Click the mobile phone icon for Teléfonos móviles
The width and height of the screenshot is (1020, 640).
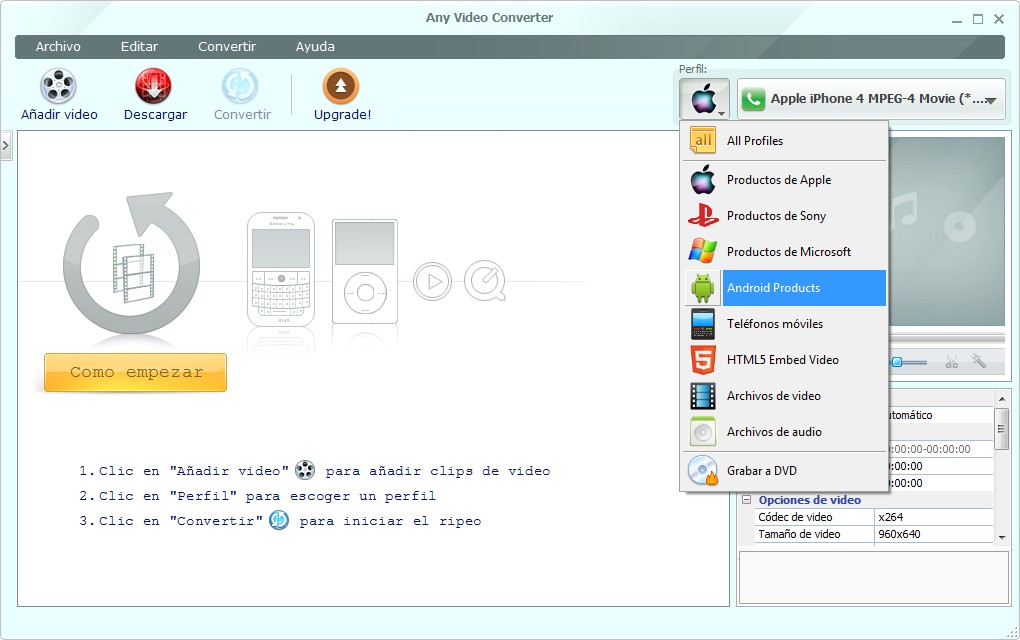[703, 324]
